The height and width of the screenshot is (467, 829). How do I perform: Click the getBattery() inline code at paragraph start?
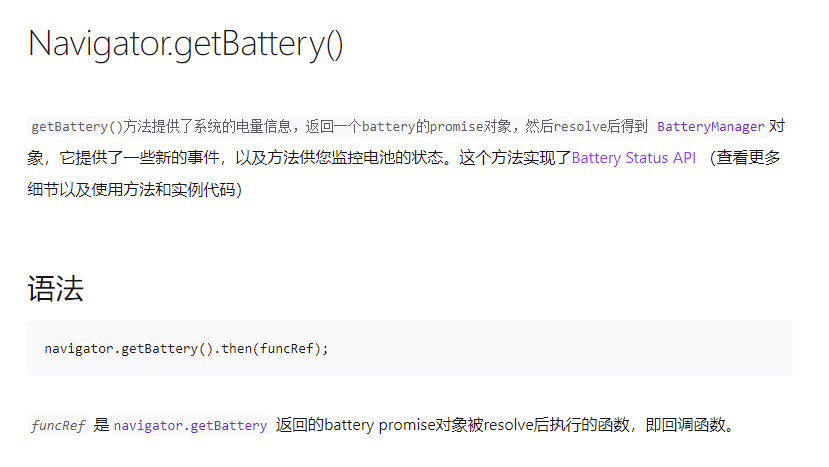click(77, 127)
